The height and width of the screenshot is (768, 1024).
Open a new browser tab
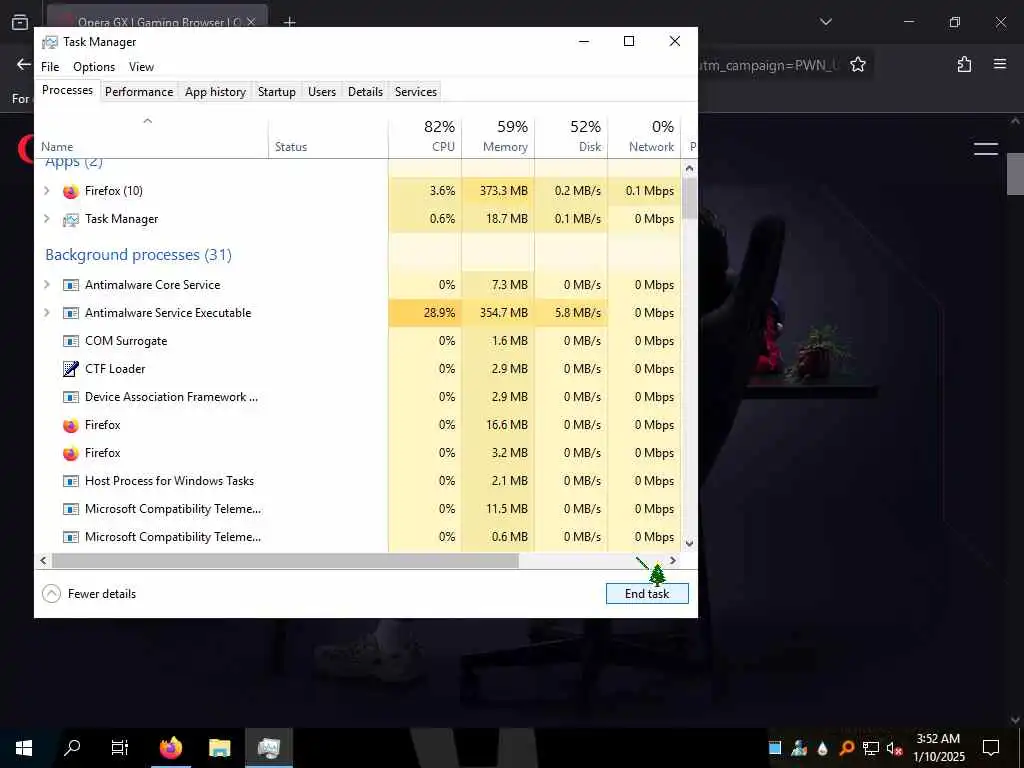[x=289, y=22]
